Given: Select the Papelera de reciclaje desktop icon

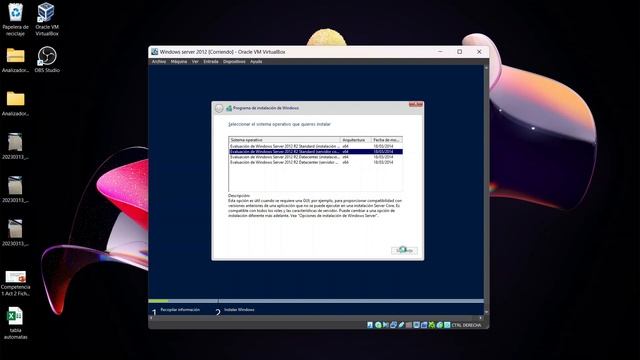Looking at the screenshot, I should click(x=16, y=19).
